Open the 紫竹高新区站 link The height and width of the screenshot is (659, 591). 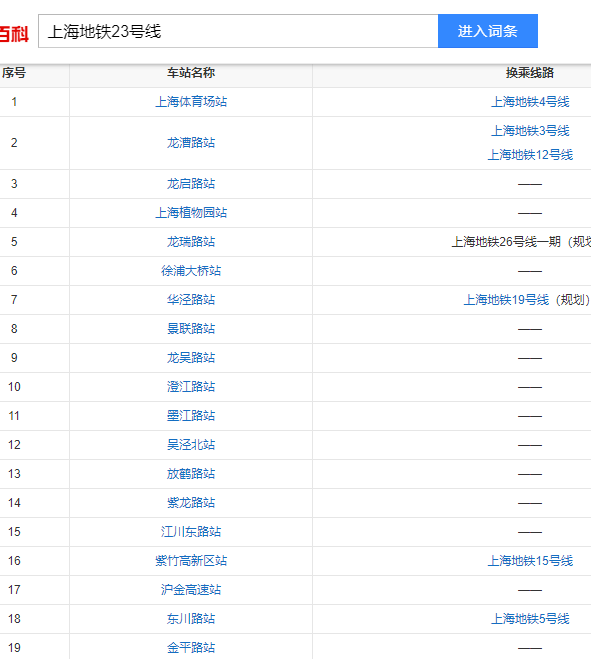tap(191, 561)
